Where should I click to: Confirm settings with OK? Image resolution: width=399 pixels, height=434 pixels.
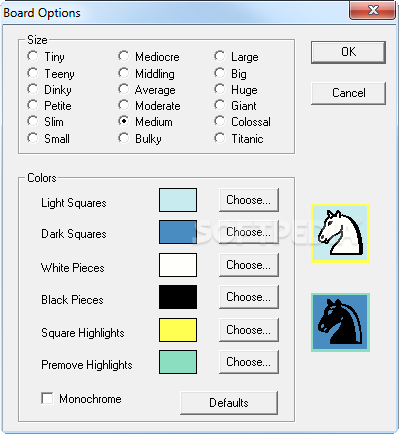click(x=348, y=52)
